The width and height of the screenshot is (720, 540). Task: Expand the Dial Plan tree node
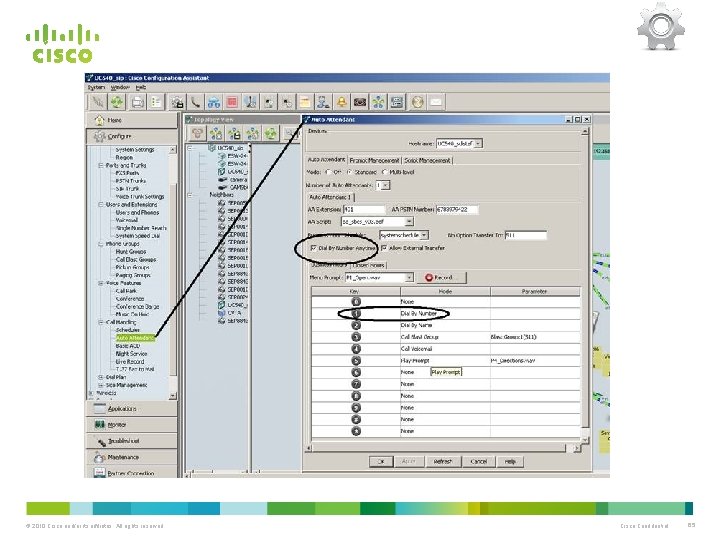101,377
